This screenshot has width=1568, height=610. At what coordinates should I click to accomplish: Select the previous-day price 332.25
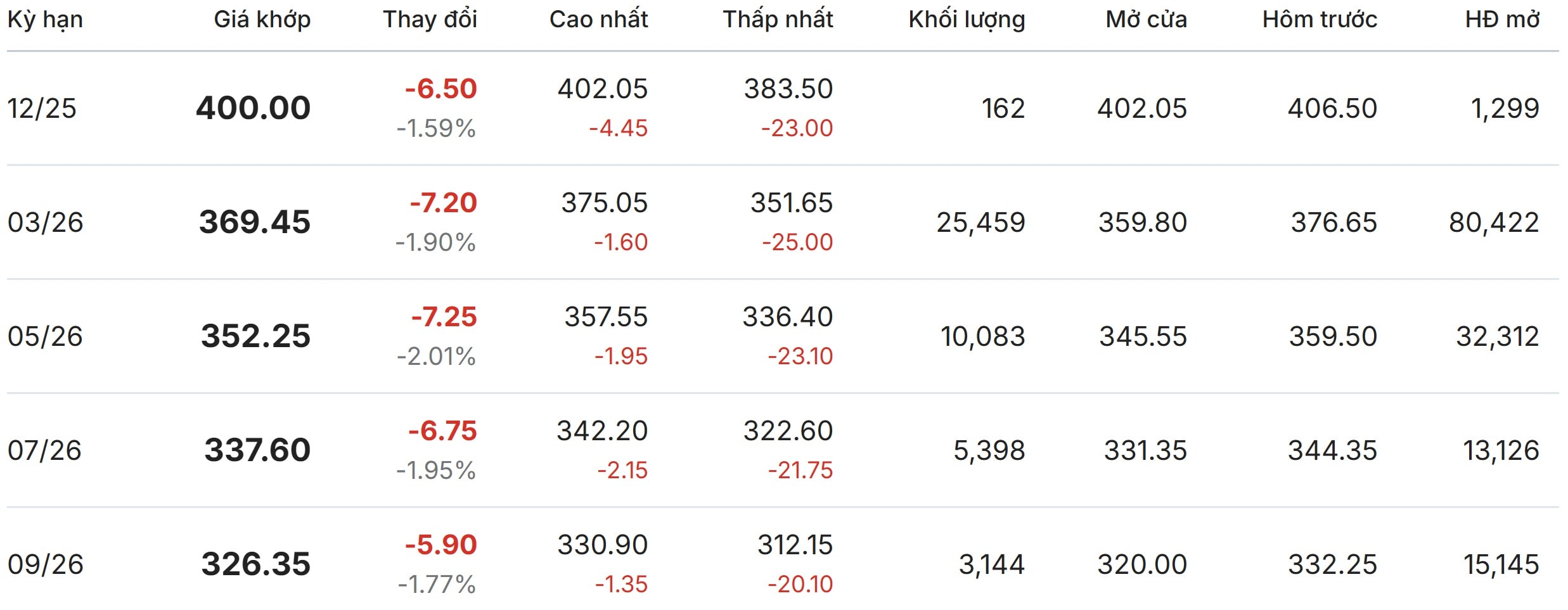[1332, 564]
